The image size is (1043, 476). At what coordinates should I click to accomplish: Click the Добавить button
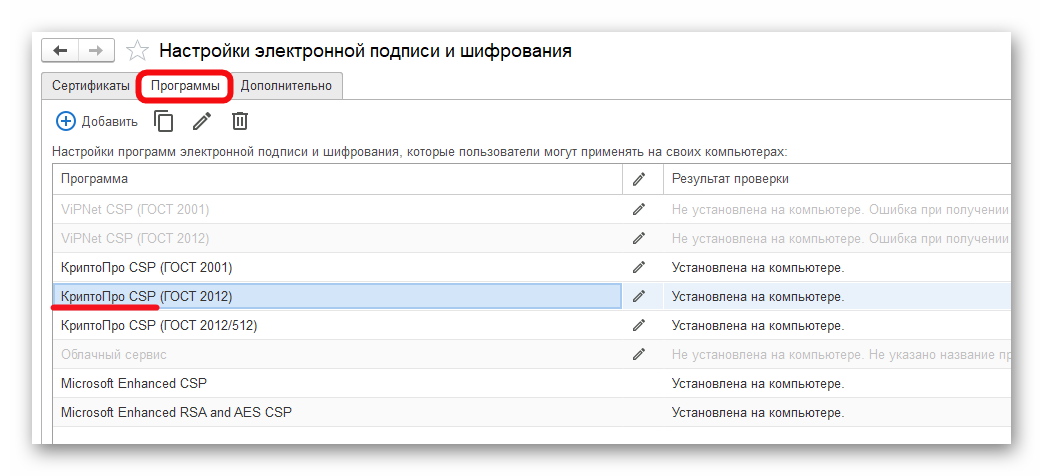click(97, 121)
